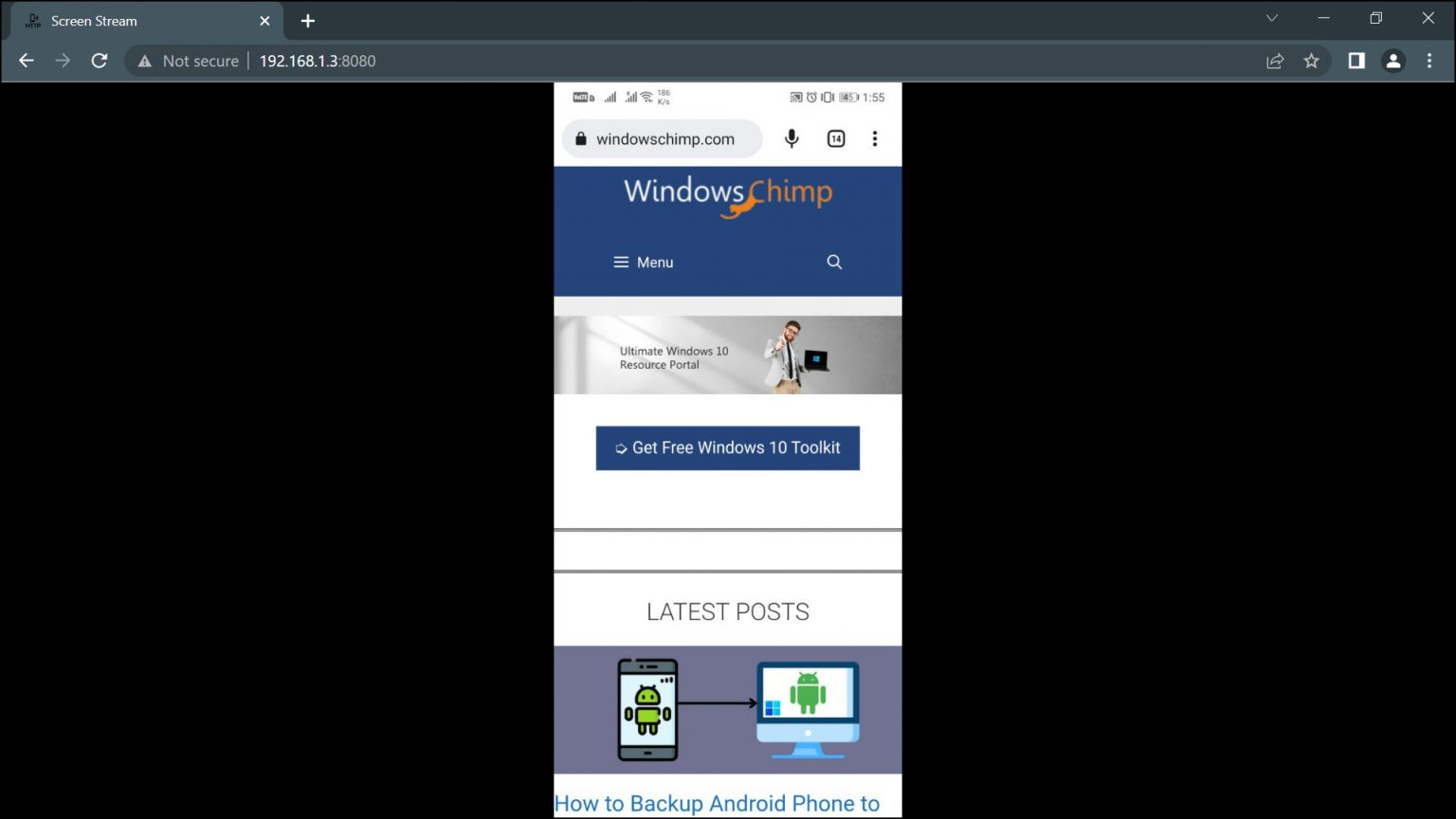The width and height of the screenshot is (1456, 819).
Task: Open the phone browser tab switcher showing 14
Action: (x=835, y=138)
